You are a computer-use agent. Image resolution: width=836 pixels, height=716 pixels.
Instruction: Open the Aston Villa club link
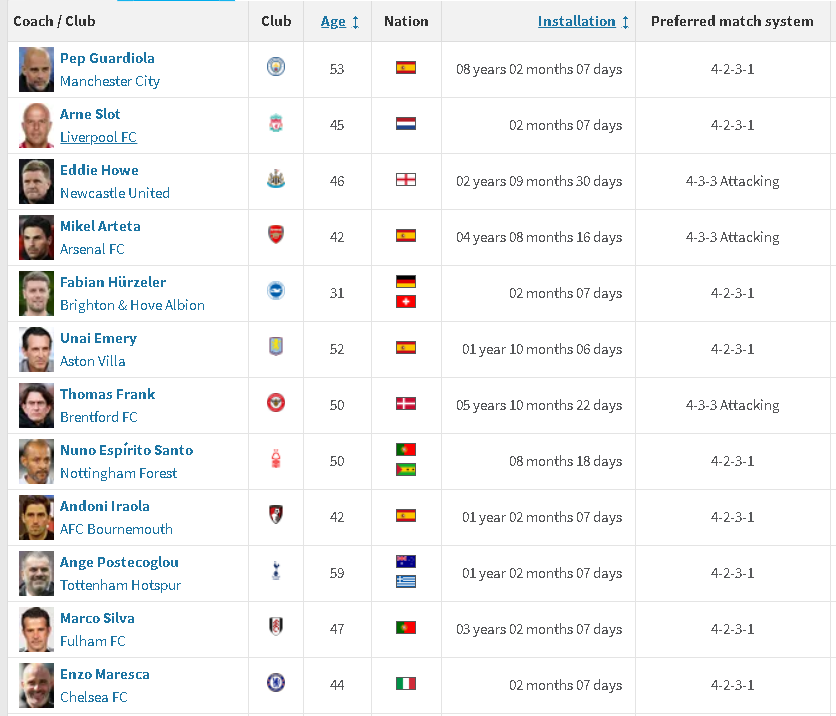(93, 361)
